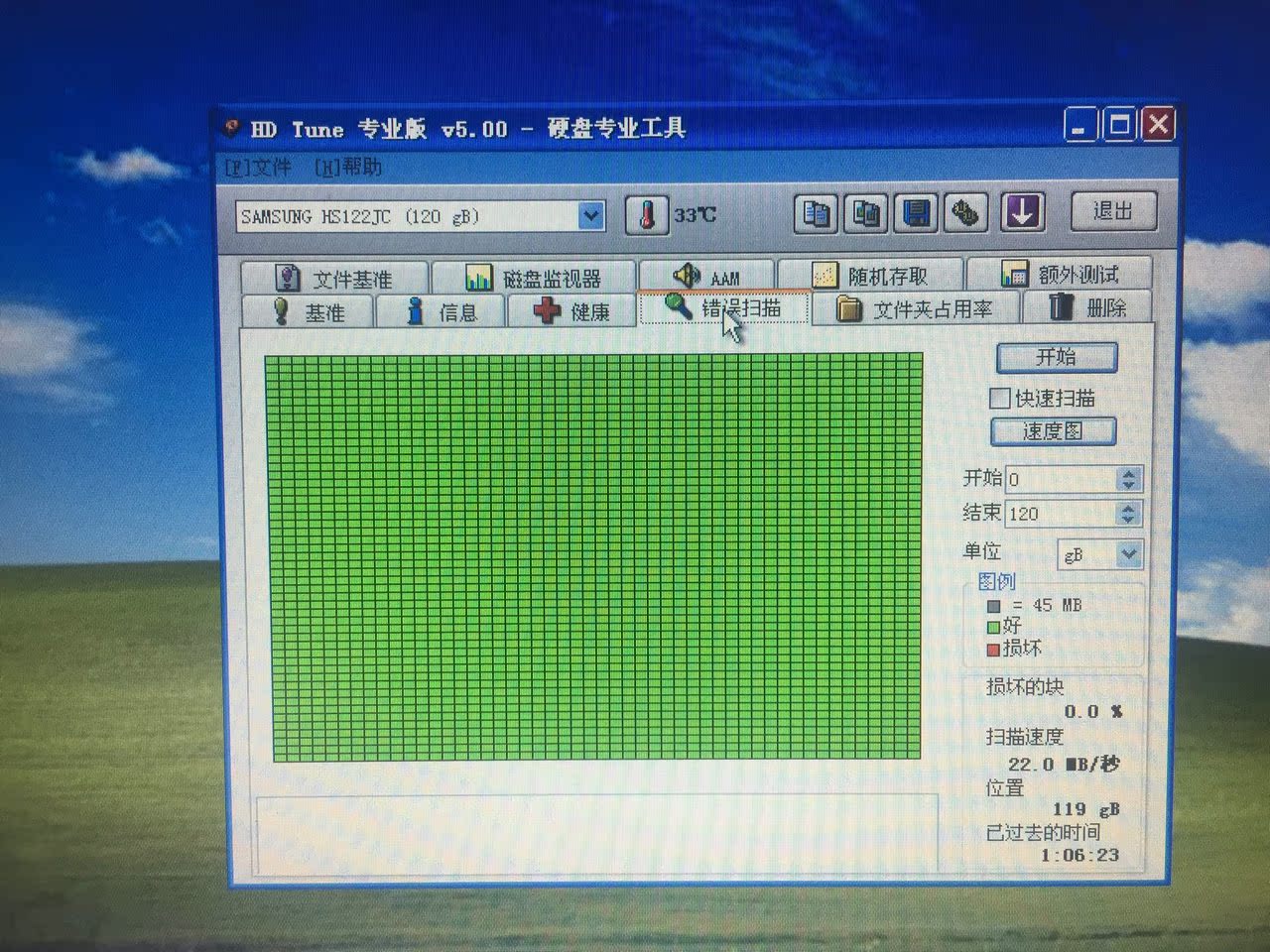Click the 速度图 speed map button
Viewport: 1270px width, 952px height.
coord(1053,431)
